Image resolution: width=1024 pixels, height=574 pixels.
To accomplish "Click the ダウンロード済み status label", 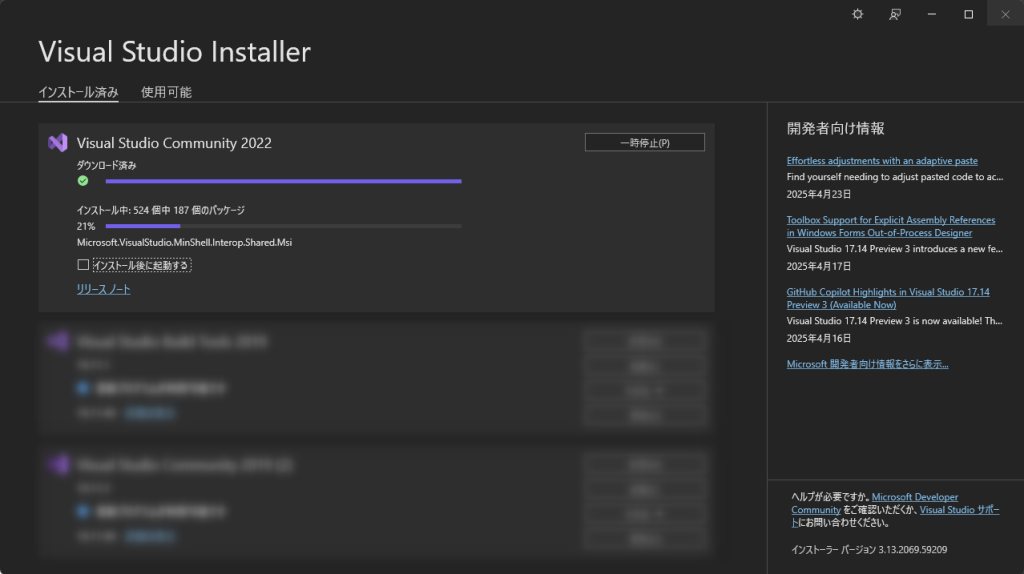I will tap(106, 165).
